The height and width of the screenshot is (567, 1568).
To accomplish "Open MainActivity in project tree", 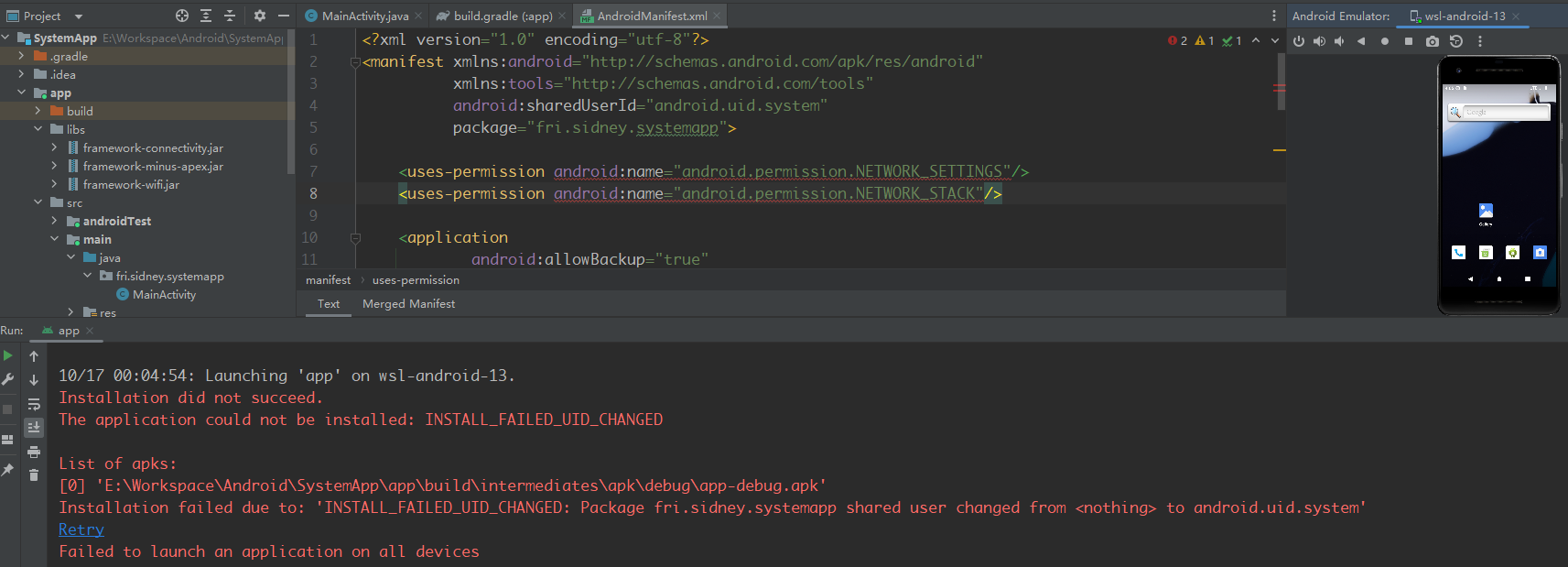I will [x=163, y=294].
